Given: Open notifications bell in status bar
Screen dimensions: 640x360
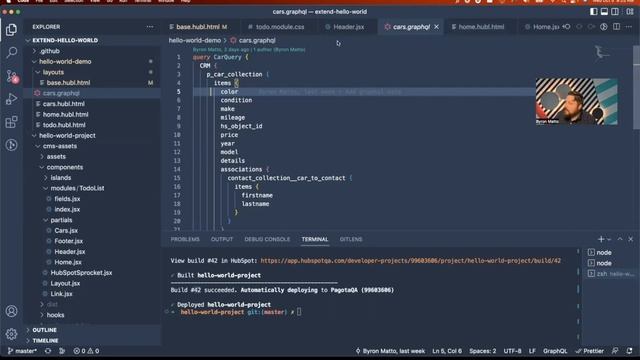Looking at the screenshot, I should [x=629, y=351].
